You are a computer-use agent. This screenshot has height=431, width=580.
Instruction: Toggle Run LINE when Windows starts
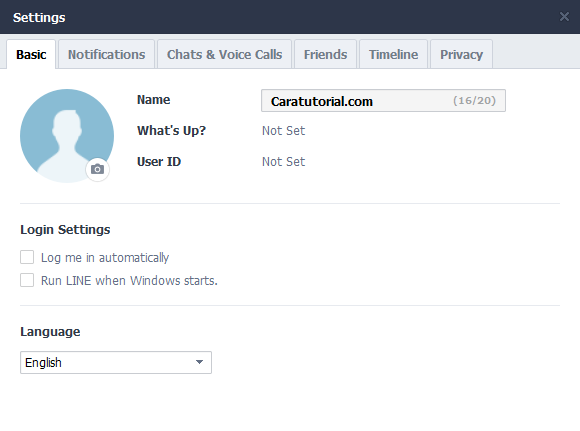point(27,280)
